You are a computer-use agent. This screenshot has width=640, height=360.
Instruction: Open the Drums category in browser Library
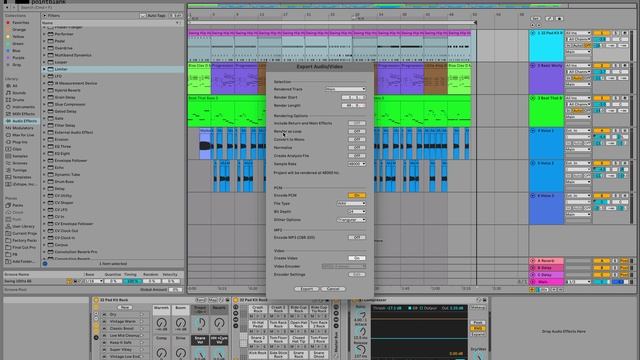[18, 100]
